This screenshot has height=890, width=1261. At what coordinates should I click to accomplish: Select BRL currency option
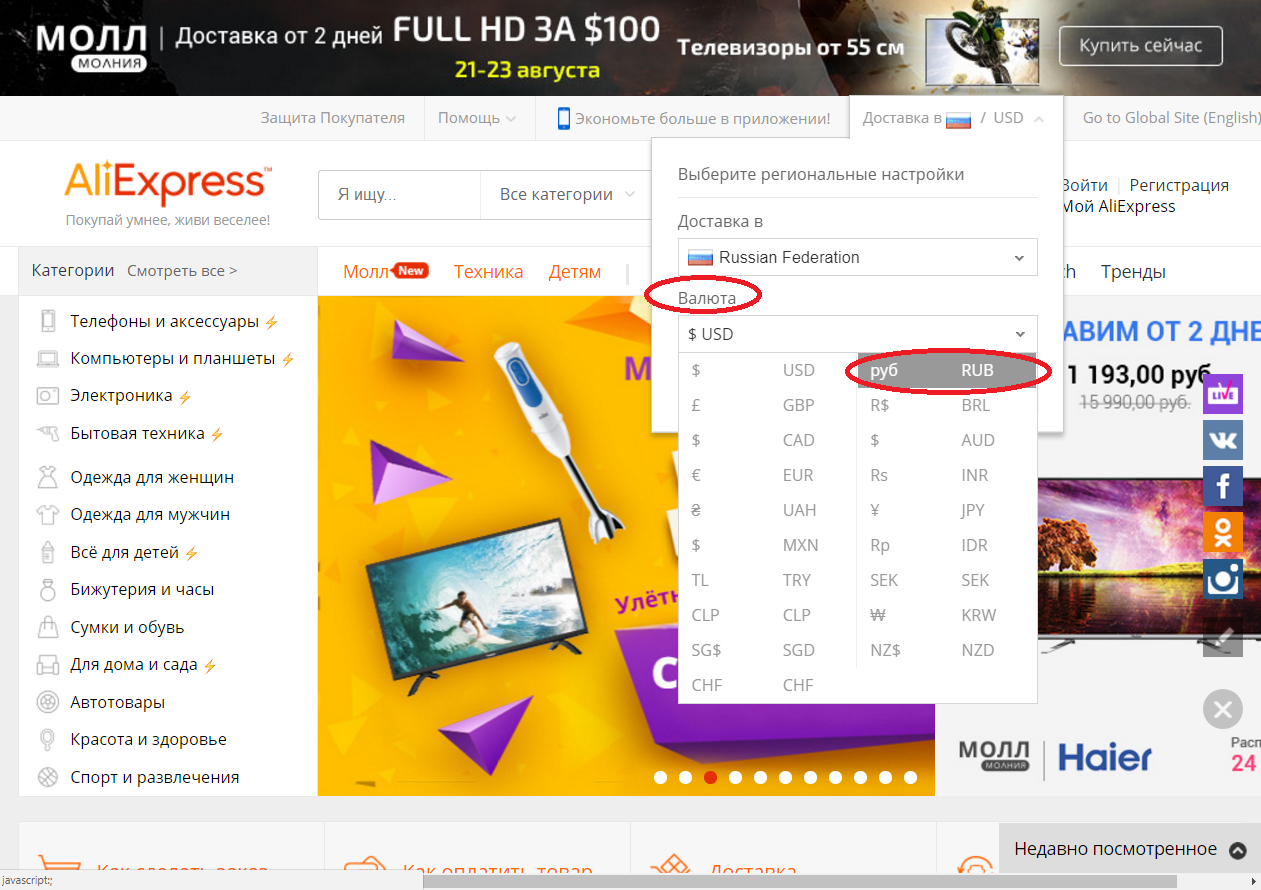pos(947,405)
